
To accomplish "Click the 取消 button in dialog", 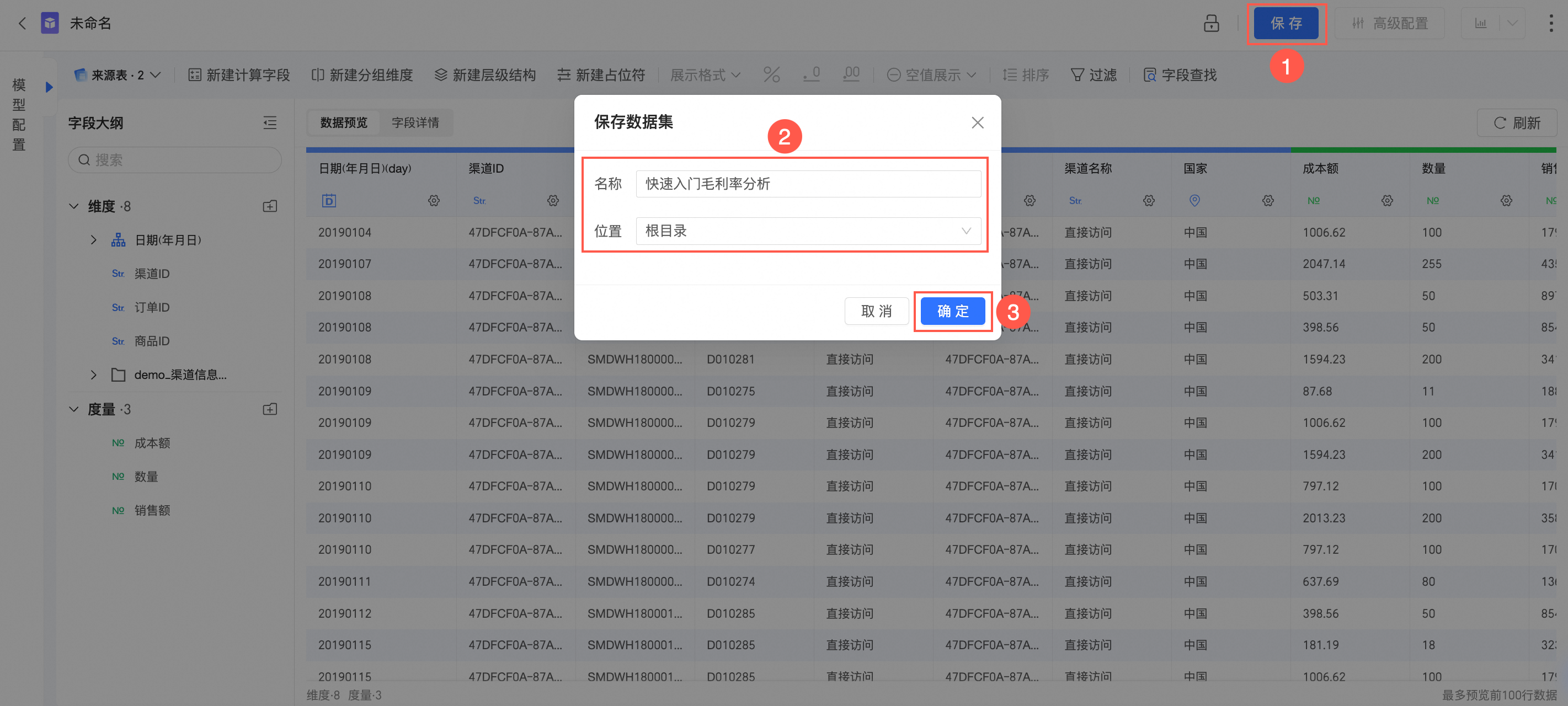I will tap(876, 311).
